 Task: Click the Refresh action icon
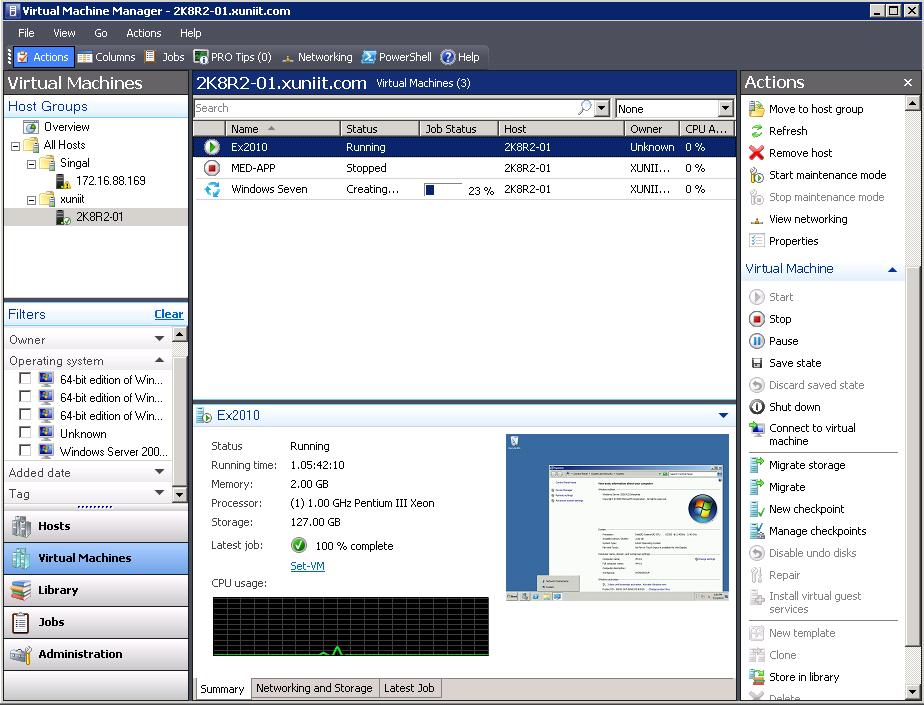coord(757,131)
